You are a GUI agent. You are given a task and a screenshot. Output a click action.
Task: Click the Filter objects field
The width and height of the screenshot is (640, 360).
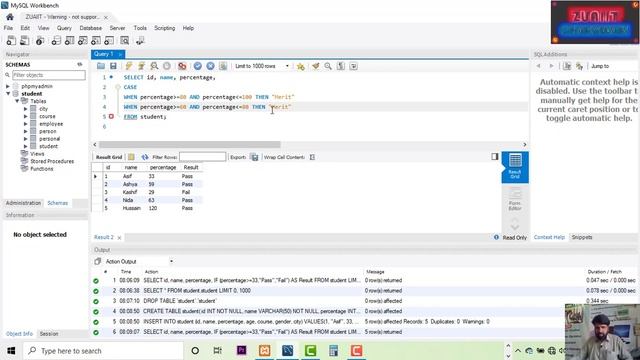coord(49,75)
